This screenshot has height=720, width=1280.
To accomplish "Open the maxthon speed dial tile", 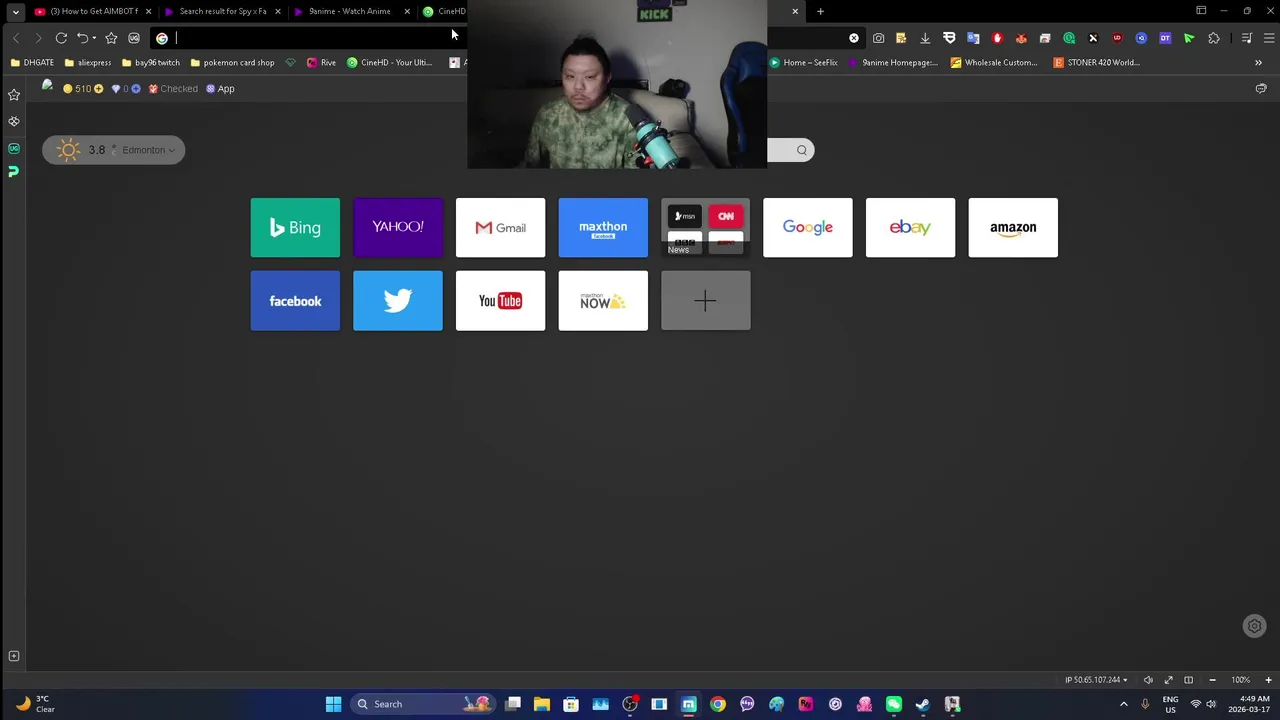I will [603, 228].
